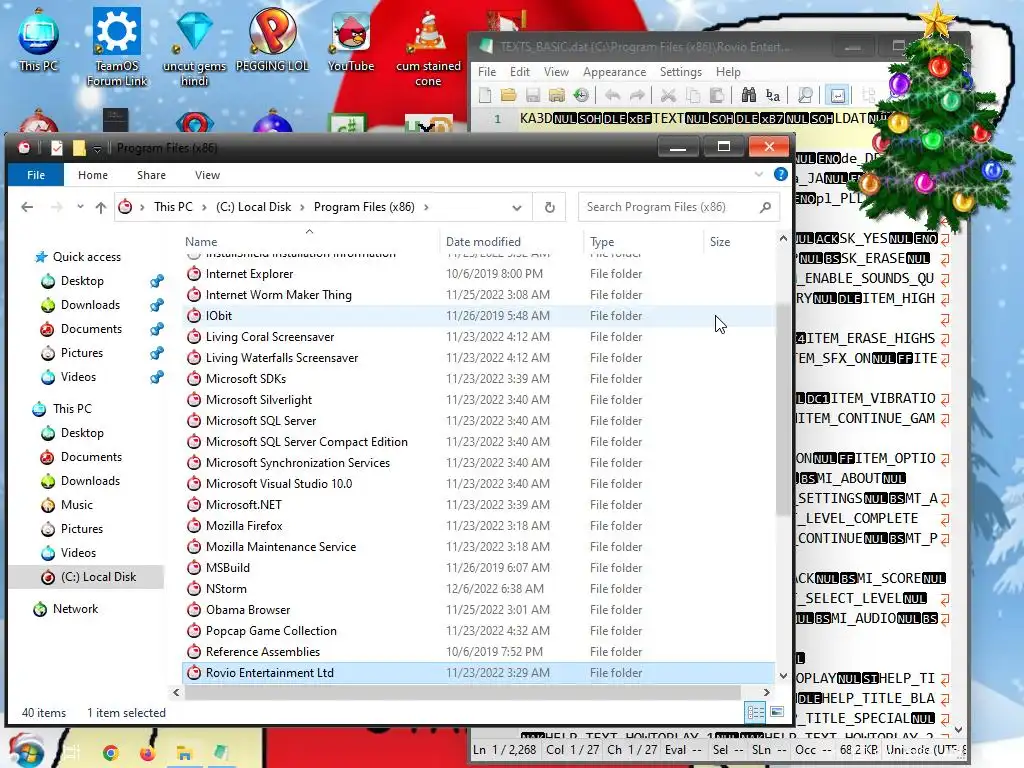Open the This PC desktop icon
Image resolution: width=1024 pixels, height=768 pixels.
click(x=39, y=40)
